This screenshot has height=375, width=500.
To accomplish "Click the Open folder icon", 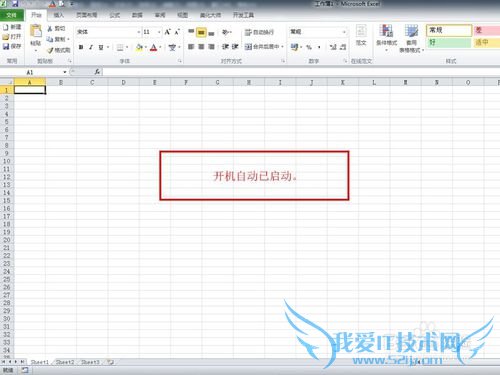I will [x=6, y=37].
